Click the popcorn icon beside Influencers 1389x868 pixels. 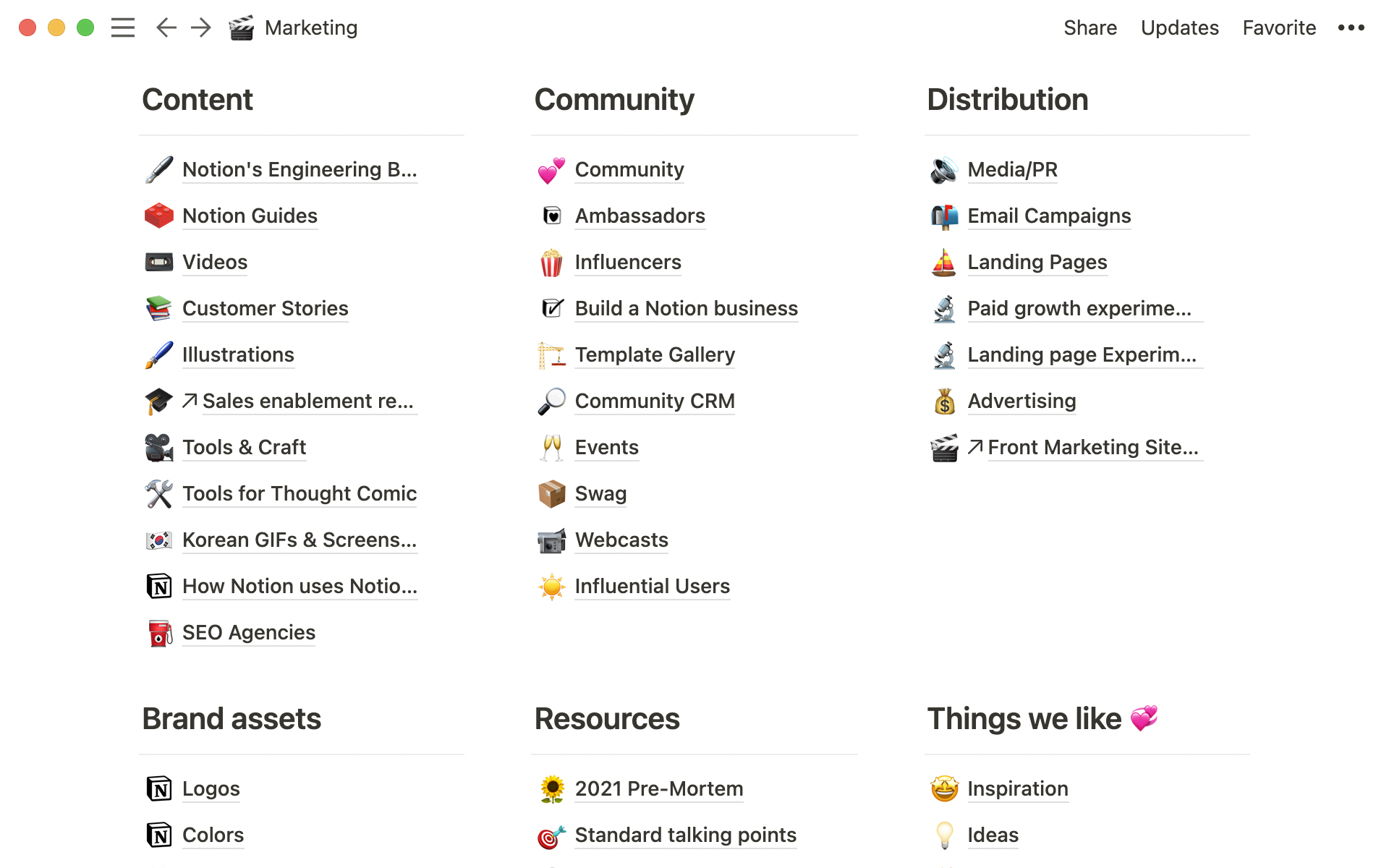click(552, 262)
